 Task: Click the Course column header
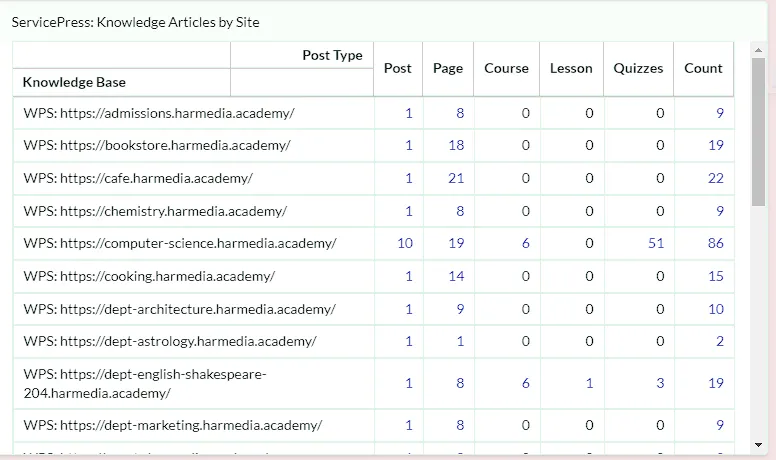[x=506, y=68]
